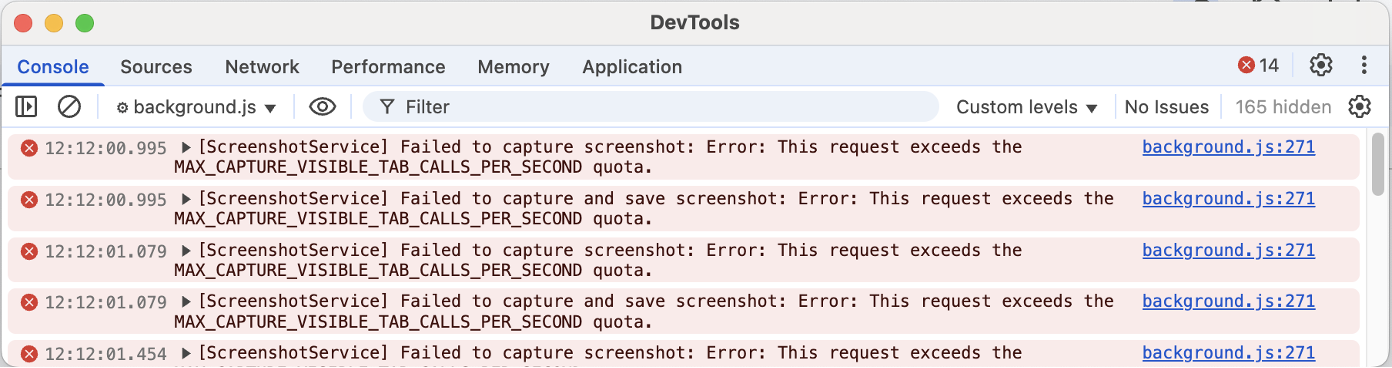The height and width of the screenshot is (368, 1392).
Task: Click the Filter input field
Action: 651,107
